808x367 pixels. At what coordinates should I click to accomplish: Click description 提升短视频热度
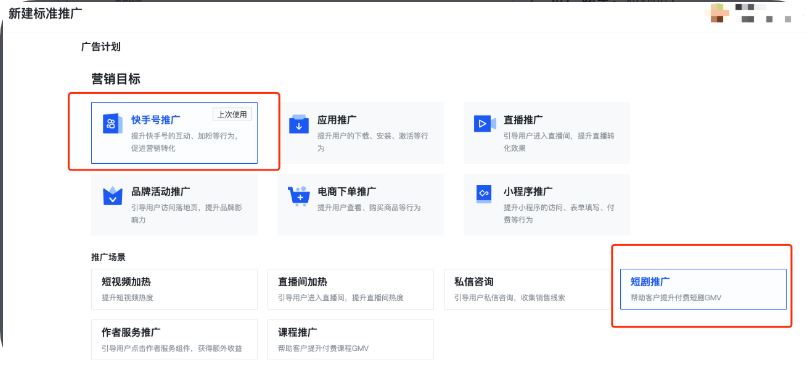tap(127, 298)
